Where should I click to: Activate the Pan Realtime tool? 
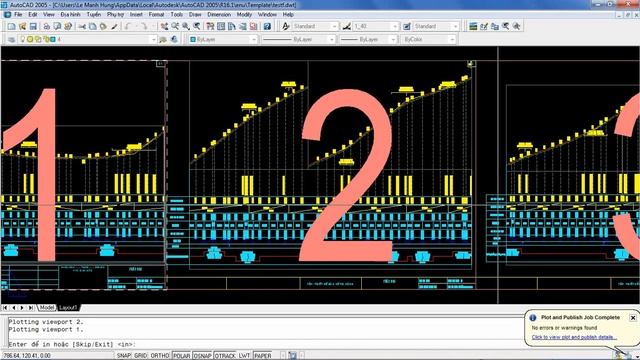click(x=164, y=26)
